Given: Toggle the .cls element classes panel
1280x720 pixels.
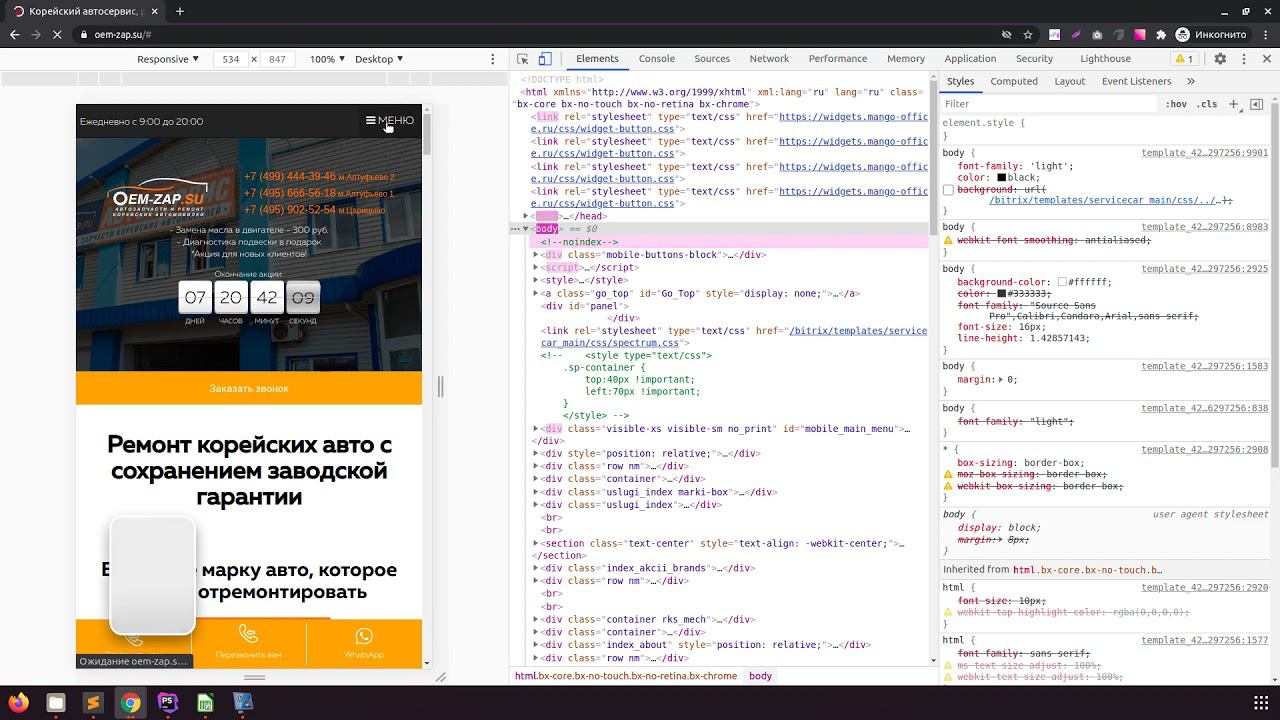Looking at the screenshot, I should click(1207, 104).
